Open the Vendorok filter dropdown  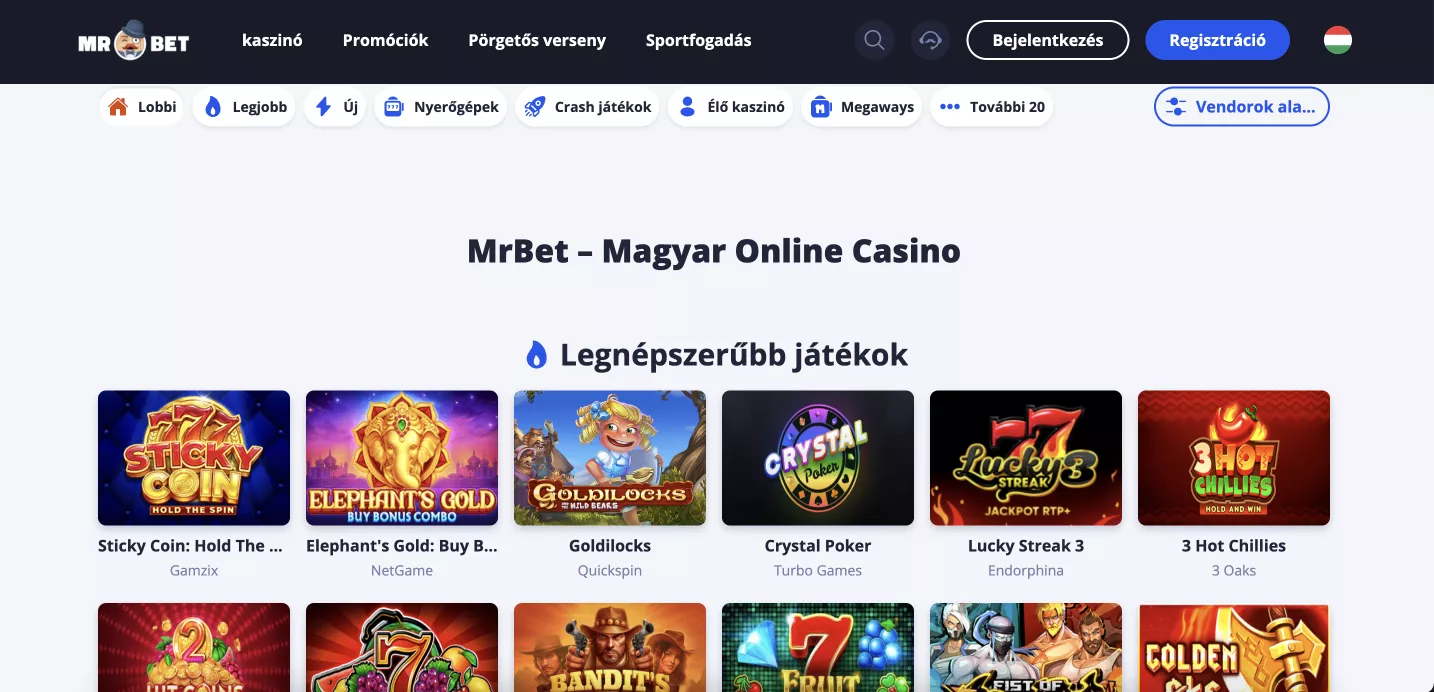point(1242,107)
